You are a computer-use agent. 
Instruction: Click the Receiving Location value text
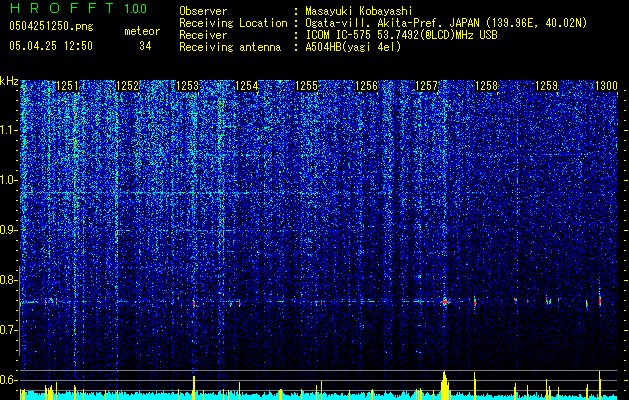click(x=446, y=23)
